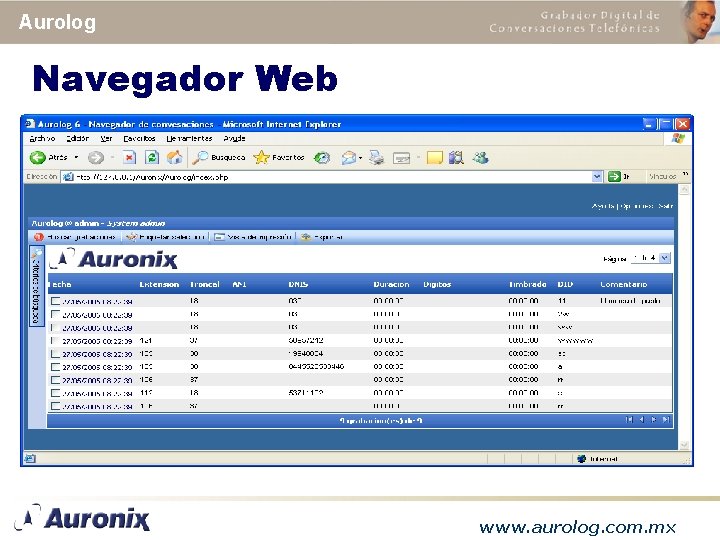Open the Atrás back history dropdown arrow
720x540 pixels.
pos(76,158)
